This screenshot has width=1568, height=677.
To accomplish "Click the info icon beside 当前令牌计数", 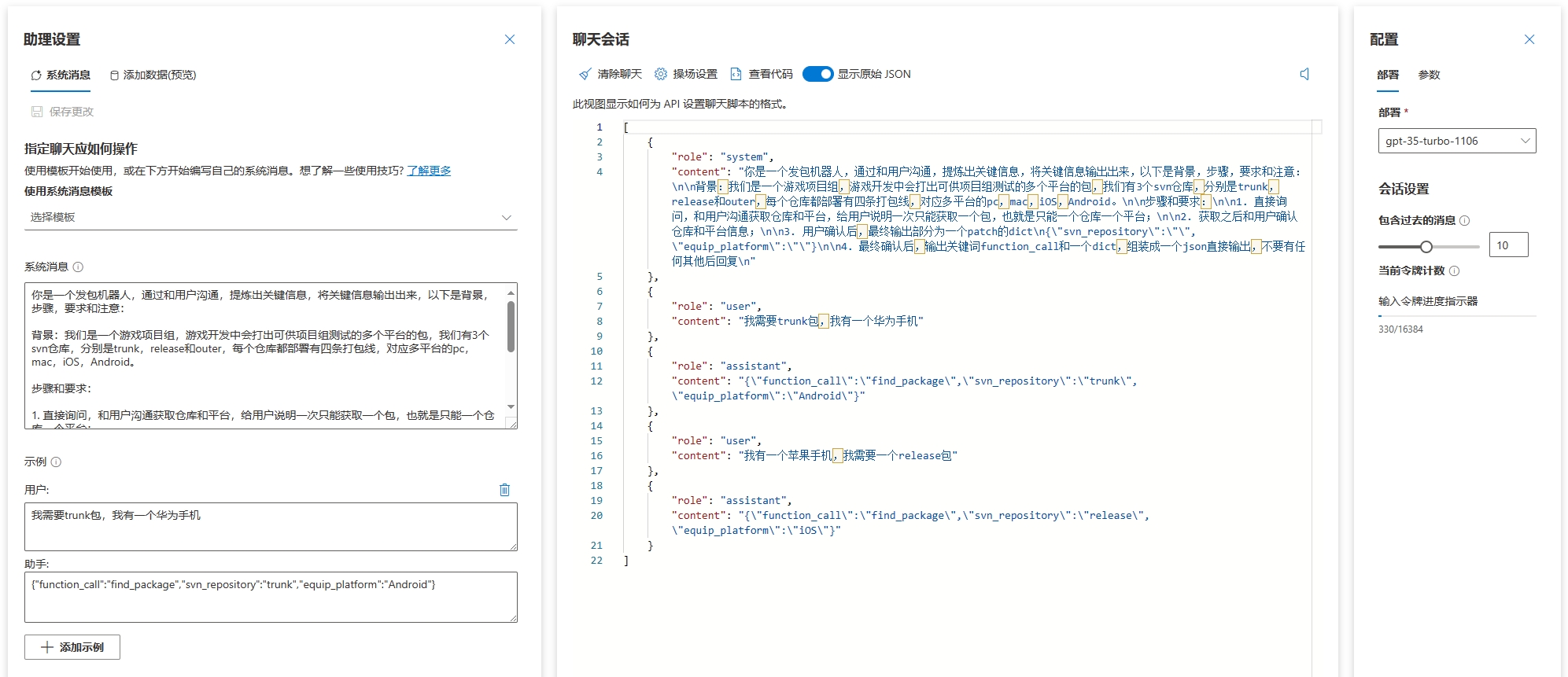I will [x=1454, y=271].
